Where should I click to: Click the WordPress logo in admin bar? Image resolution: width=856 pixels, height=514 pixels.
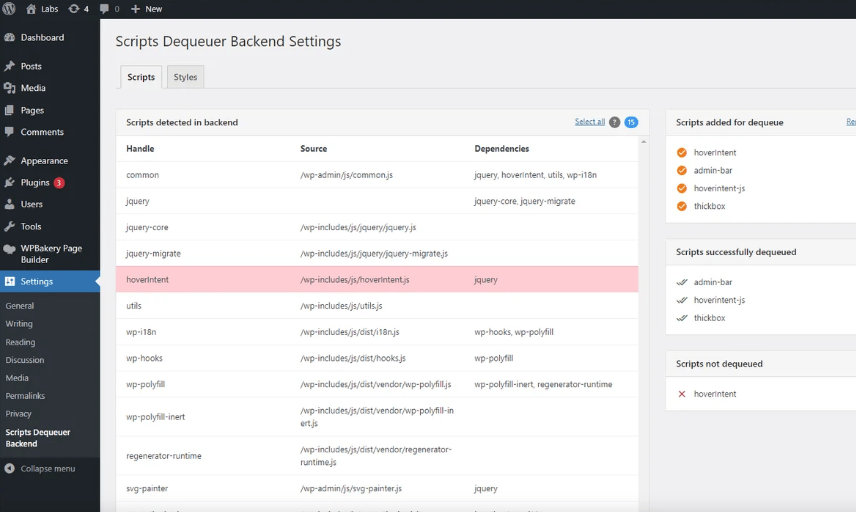pos(9,9)
